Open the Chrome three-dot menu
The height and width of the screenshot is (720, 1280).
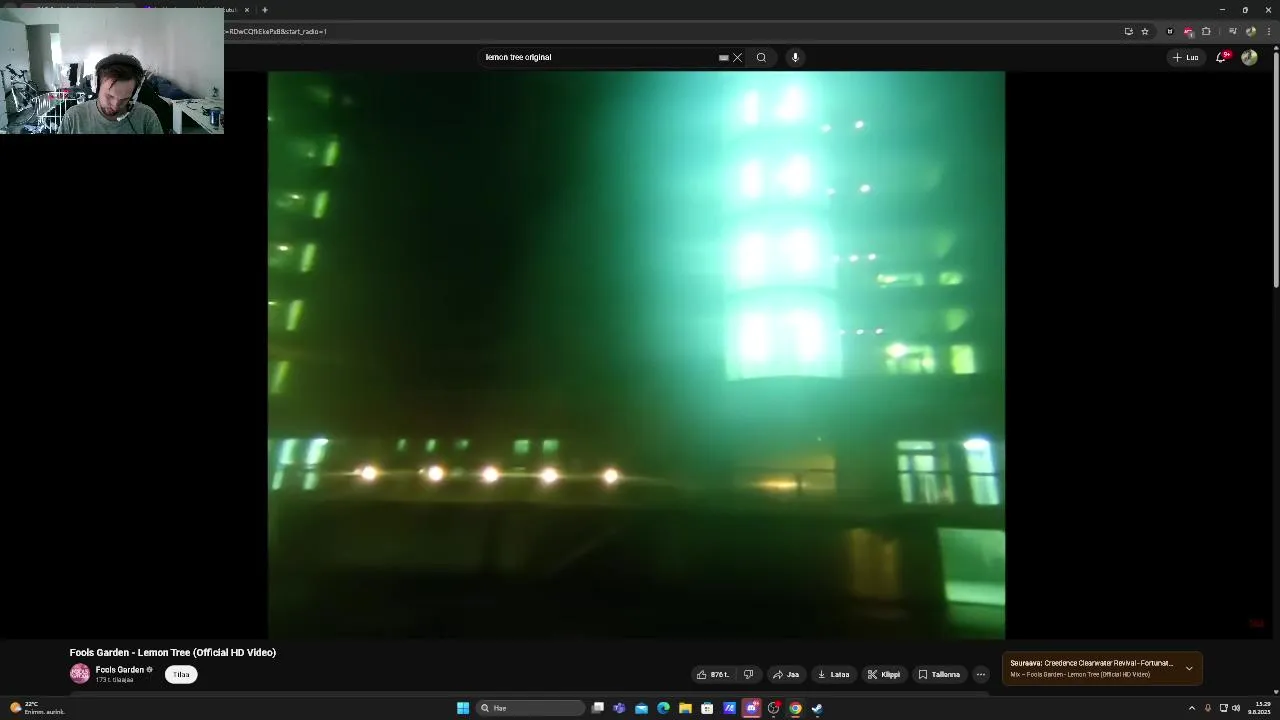tap(1269, 31)
